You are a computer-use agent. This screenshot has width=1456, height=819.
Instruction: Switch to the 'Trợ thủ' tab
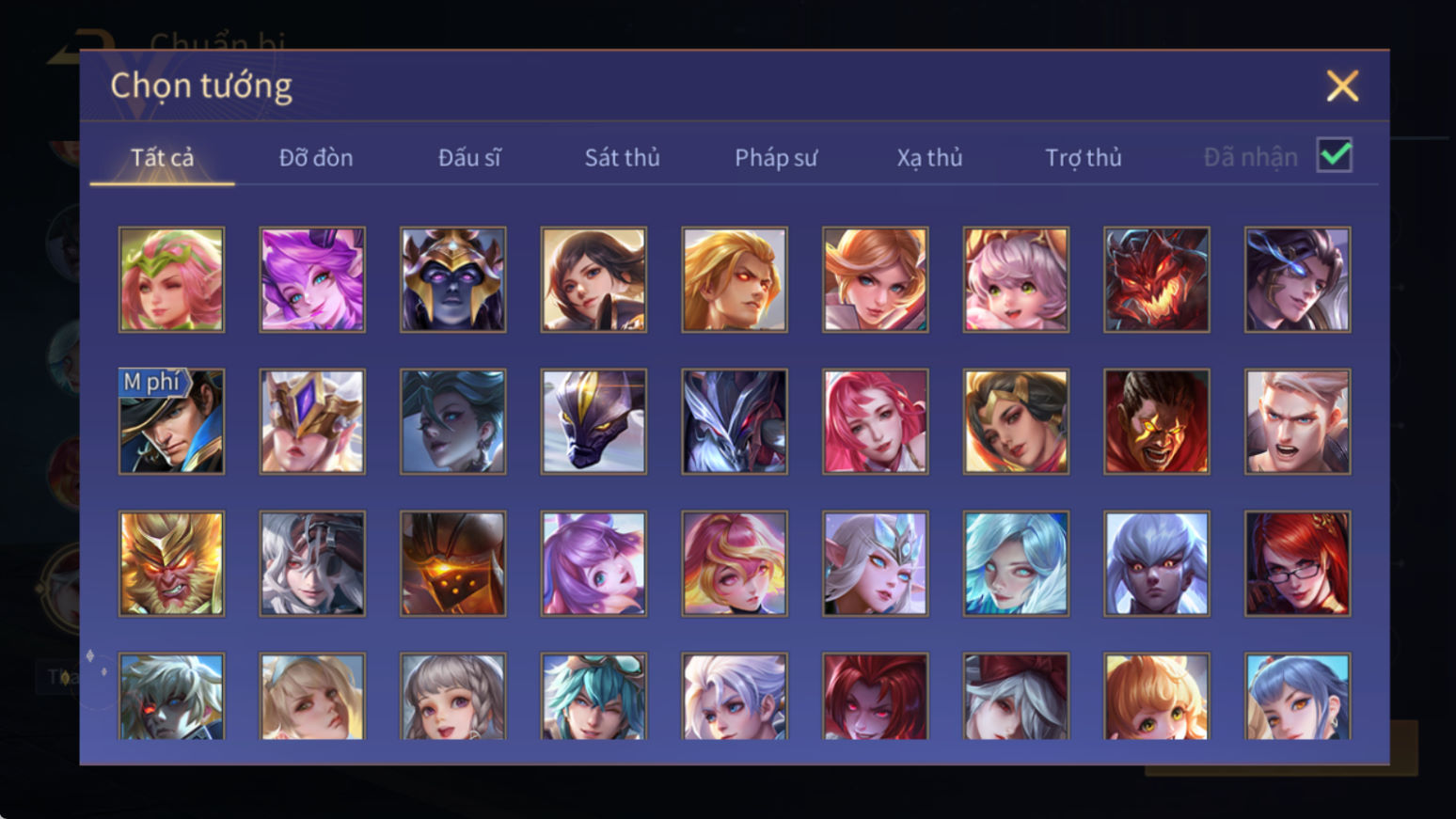pos(1084,157)
